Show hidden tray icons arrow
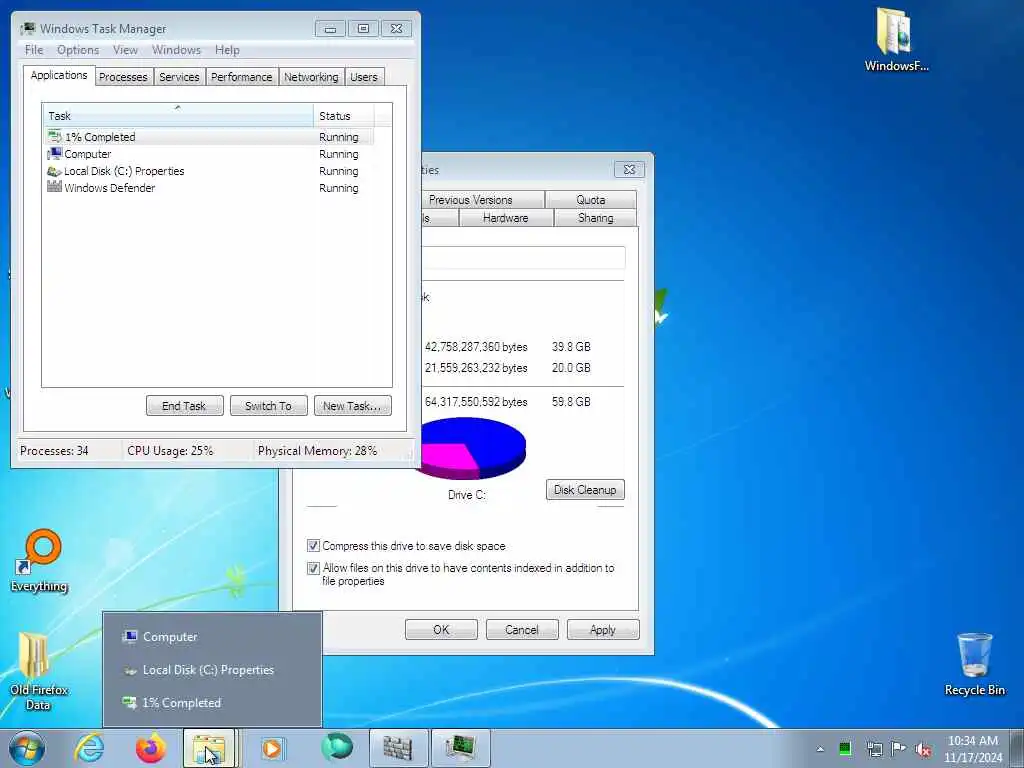 [820, 749]
